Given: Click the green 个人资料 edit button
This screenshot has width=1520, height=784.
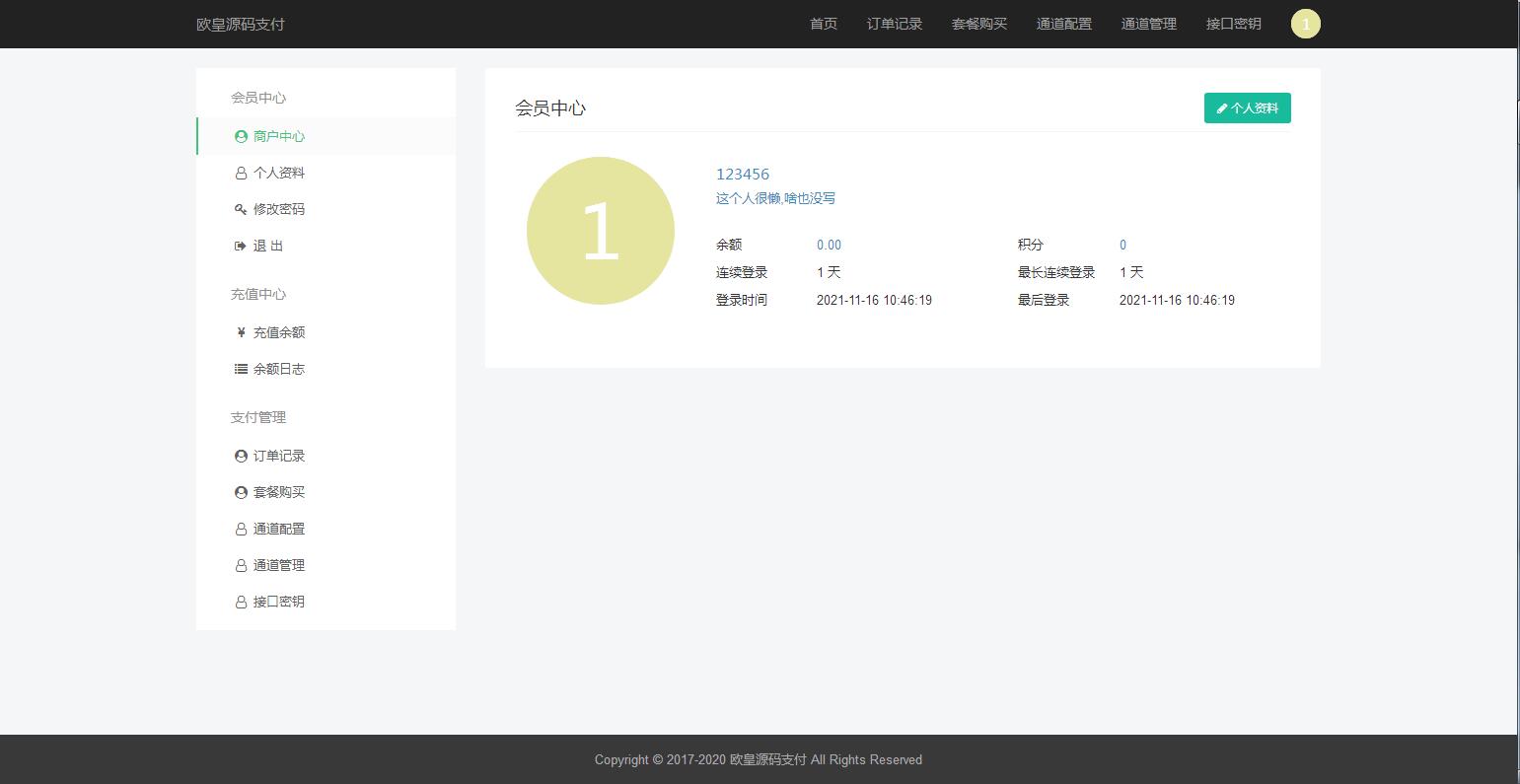Looking at the screenshot, I should point(1247,108).
